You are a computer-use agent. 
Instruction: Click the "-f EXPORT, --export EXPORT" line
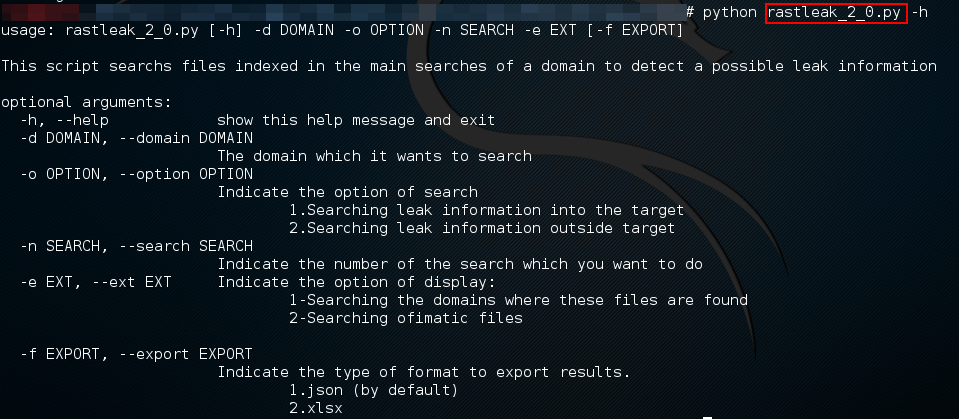point(136,354)
